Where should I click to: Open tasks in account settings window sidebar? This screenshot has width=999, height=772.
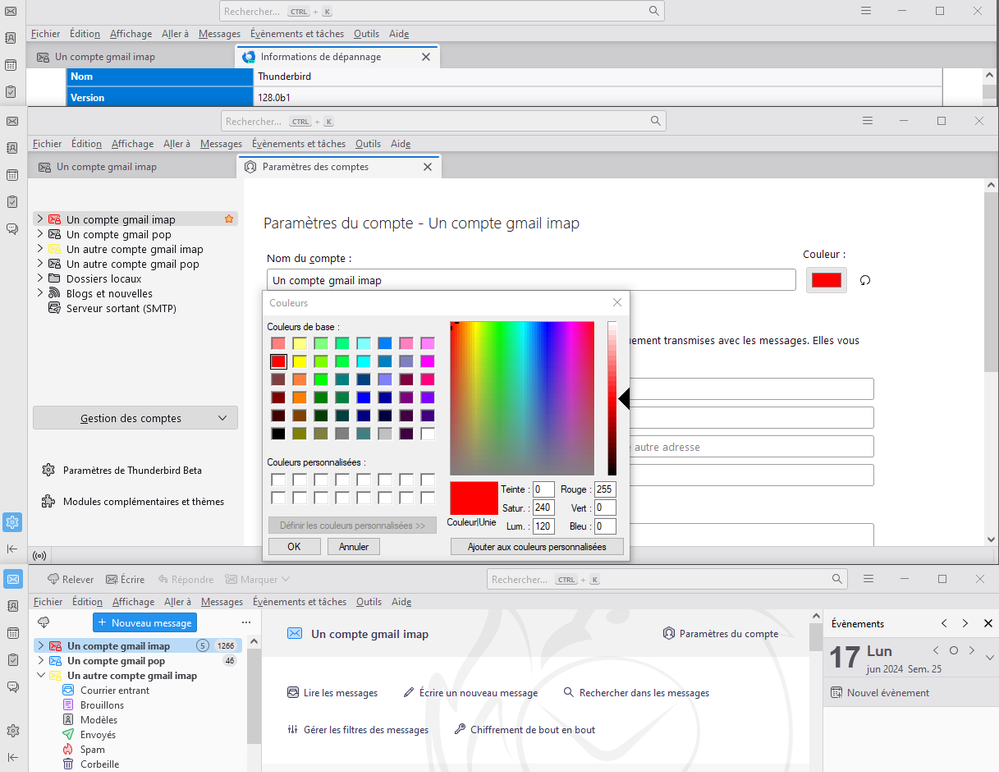(12, 202)
